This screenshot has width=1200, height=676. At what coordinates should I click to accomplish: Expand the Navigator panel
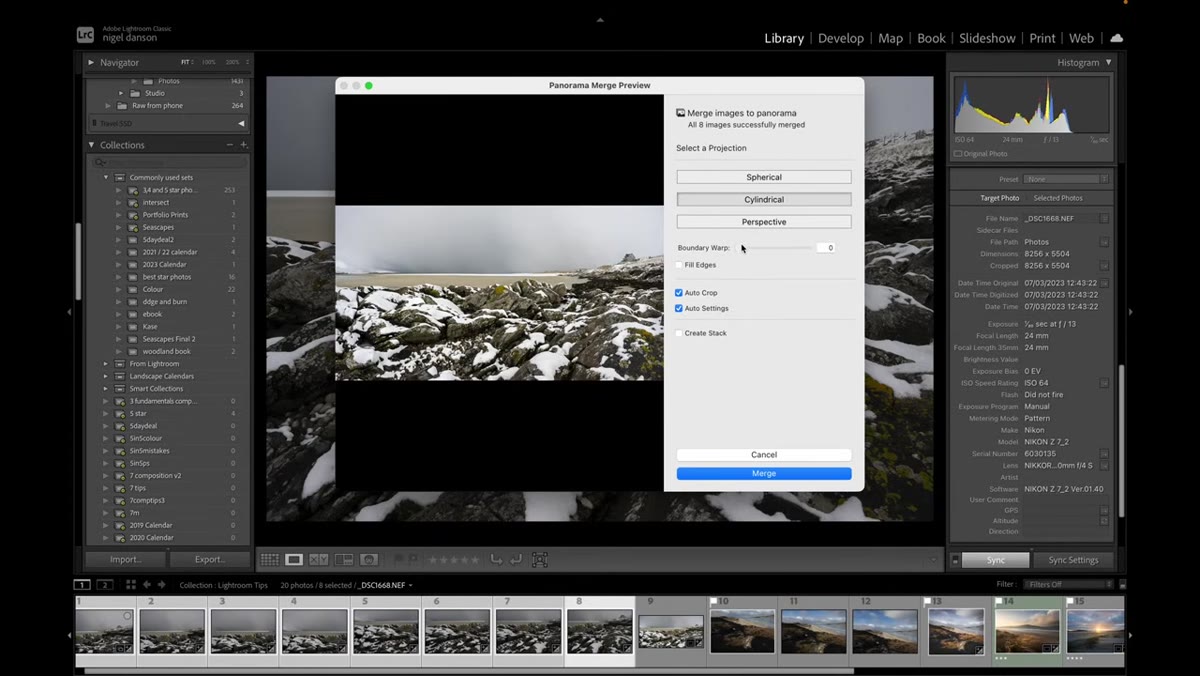(x=91, y=62)
